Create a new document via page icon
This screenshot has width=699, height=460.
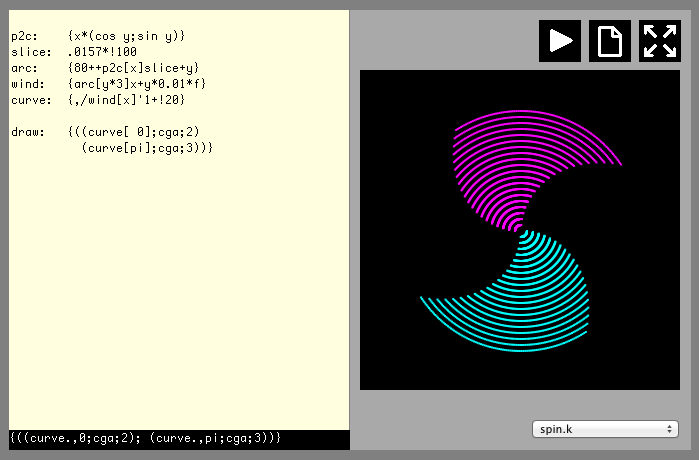(x=610, y=41)
